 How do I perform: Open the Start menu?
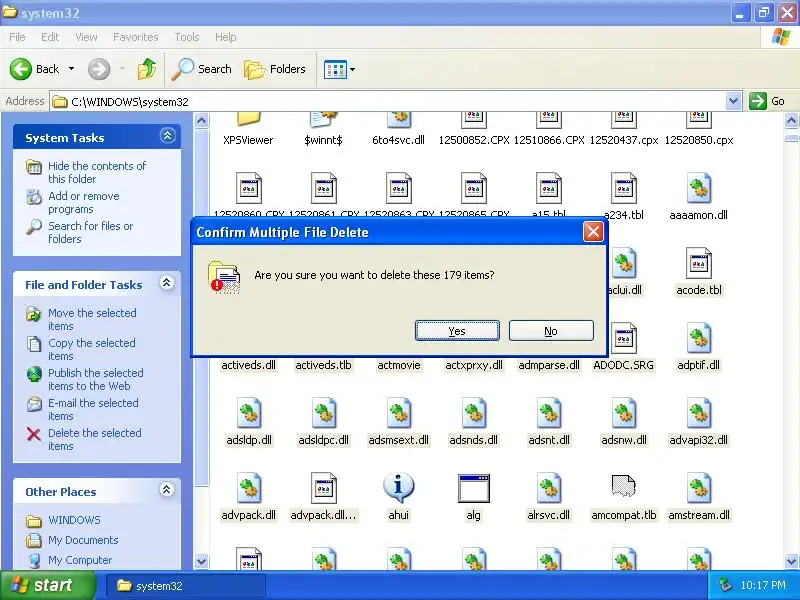point(48,585)
